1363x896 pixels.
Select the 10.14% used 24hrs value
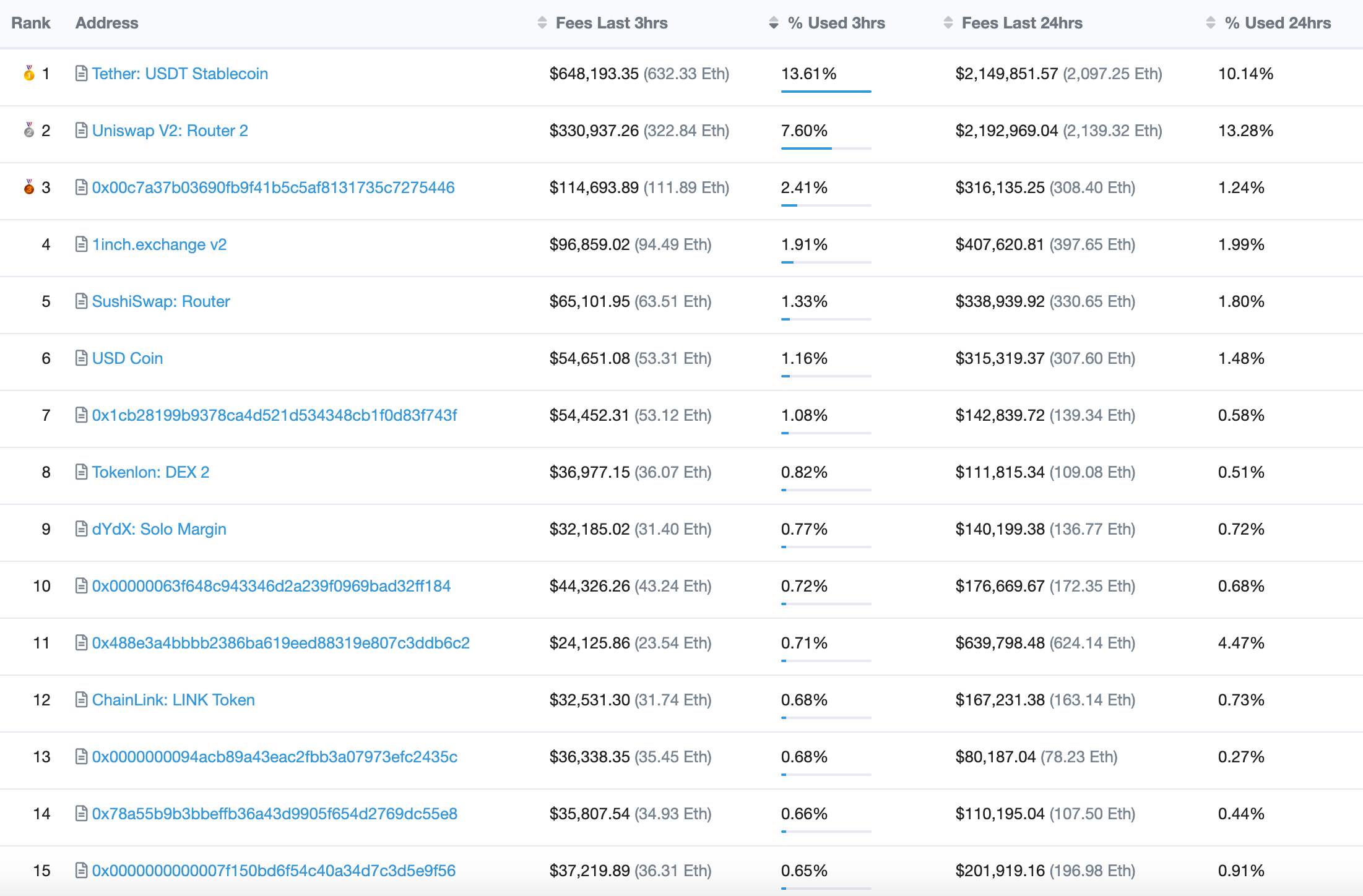[x=1246, y=74]
